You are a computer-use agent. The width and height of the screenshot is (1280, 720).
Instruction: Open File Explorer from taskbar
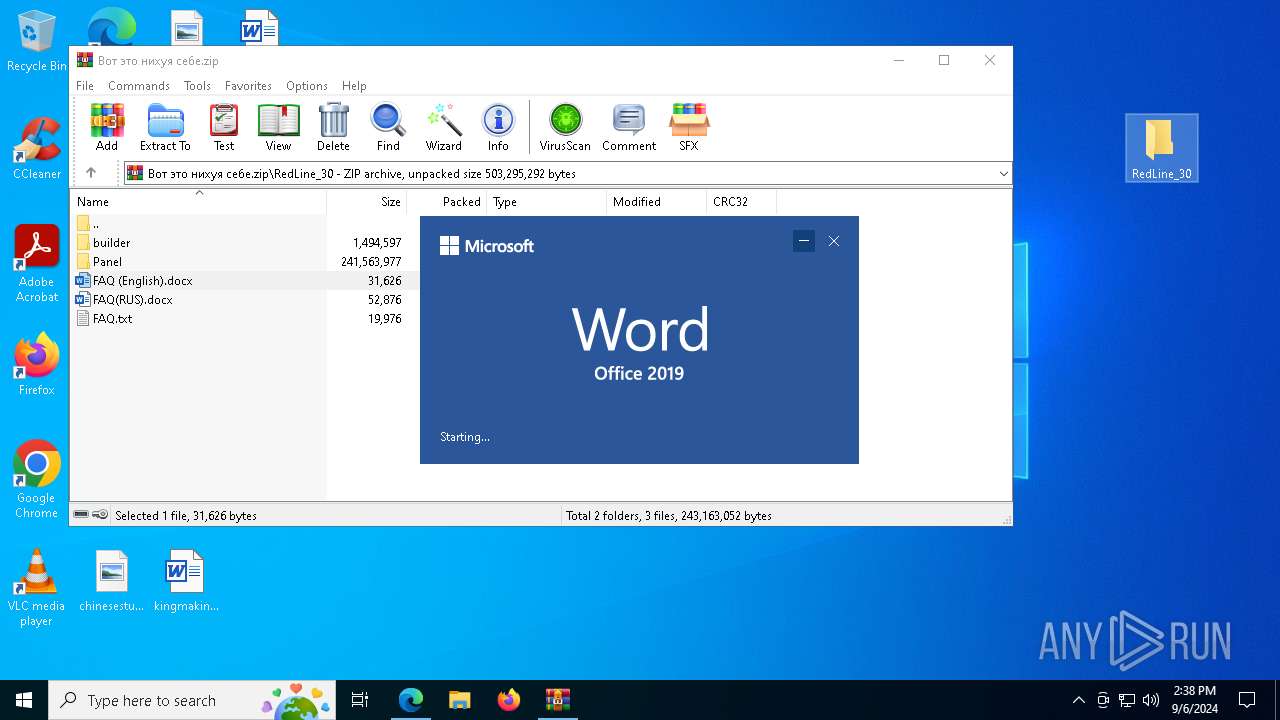tap(460, 700)
